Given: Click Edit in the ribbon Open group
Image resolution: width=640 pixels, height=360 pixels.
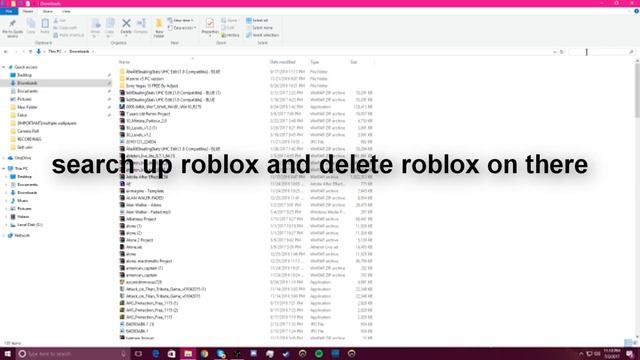Looking at the screenshot, I should click(x=228, y=28).
